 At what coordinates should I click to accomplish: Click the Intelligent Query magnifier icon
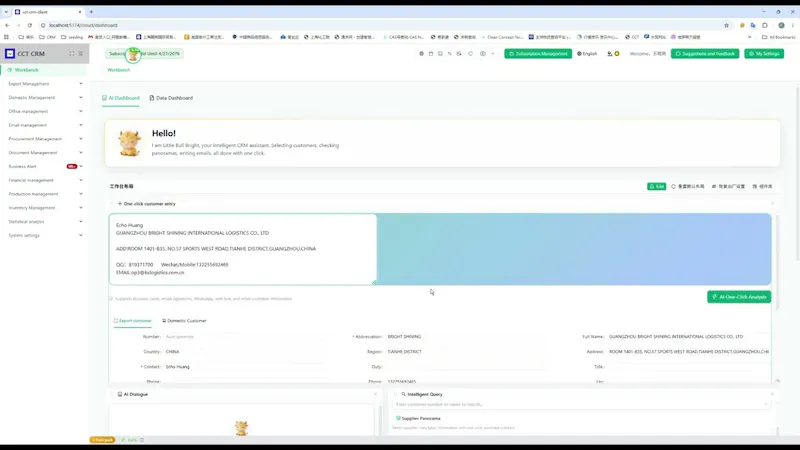403,394
